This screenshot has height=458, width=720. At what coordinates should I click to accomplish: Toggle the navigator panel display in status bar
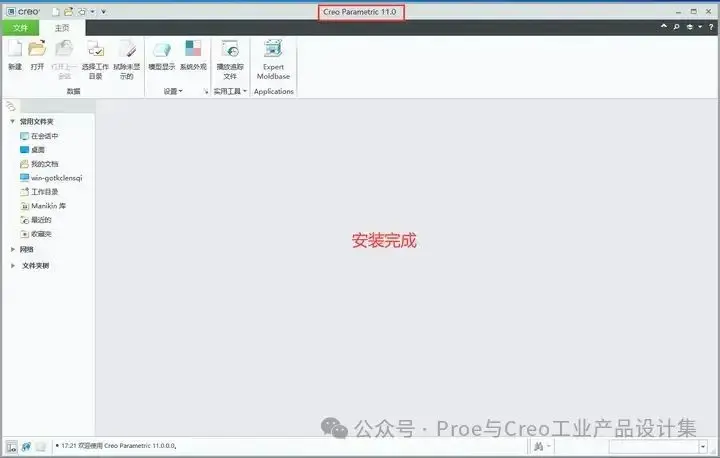pos(11,447)
